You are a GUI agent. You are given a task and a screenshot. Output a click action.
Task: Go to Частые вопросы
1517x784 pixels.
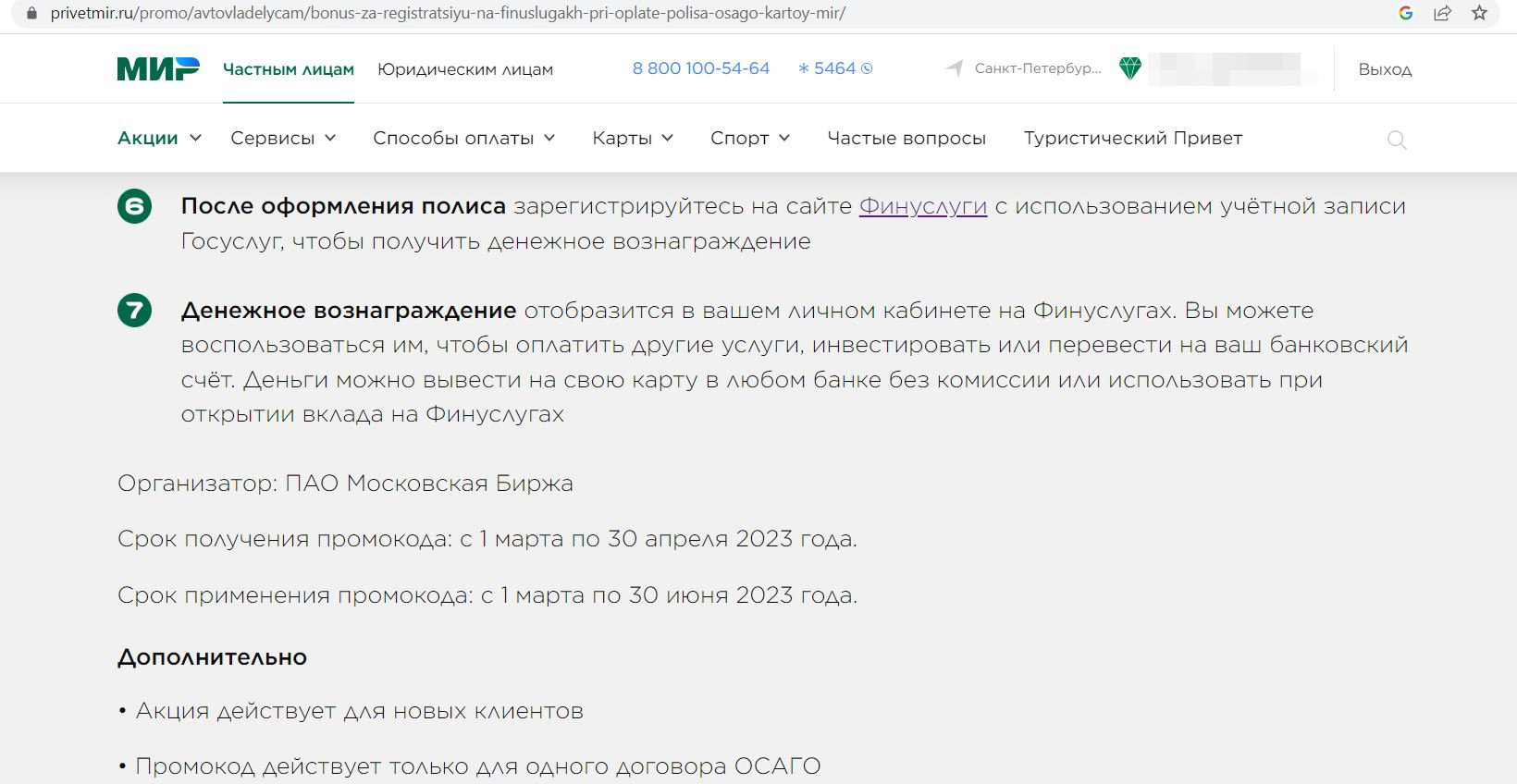coord(906,138)
